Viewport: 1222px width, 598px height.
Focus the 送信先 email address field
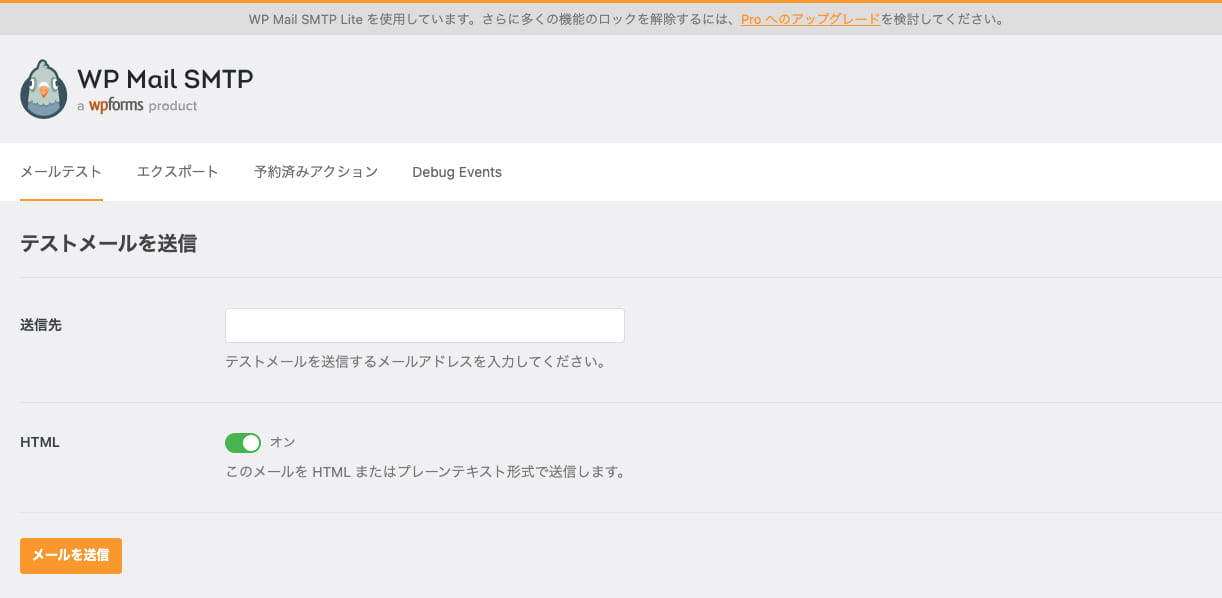click(425, 326)
